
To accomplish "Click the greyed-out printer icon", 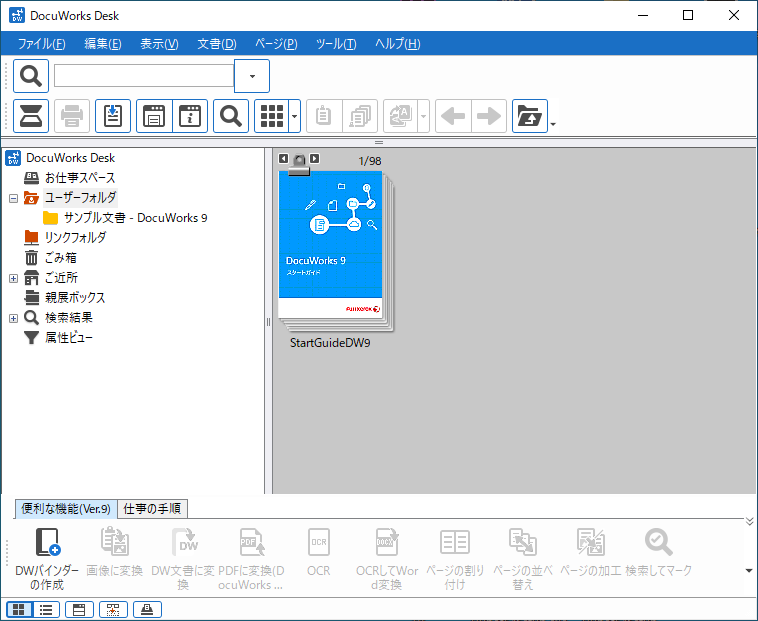I will pos(72,116).
